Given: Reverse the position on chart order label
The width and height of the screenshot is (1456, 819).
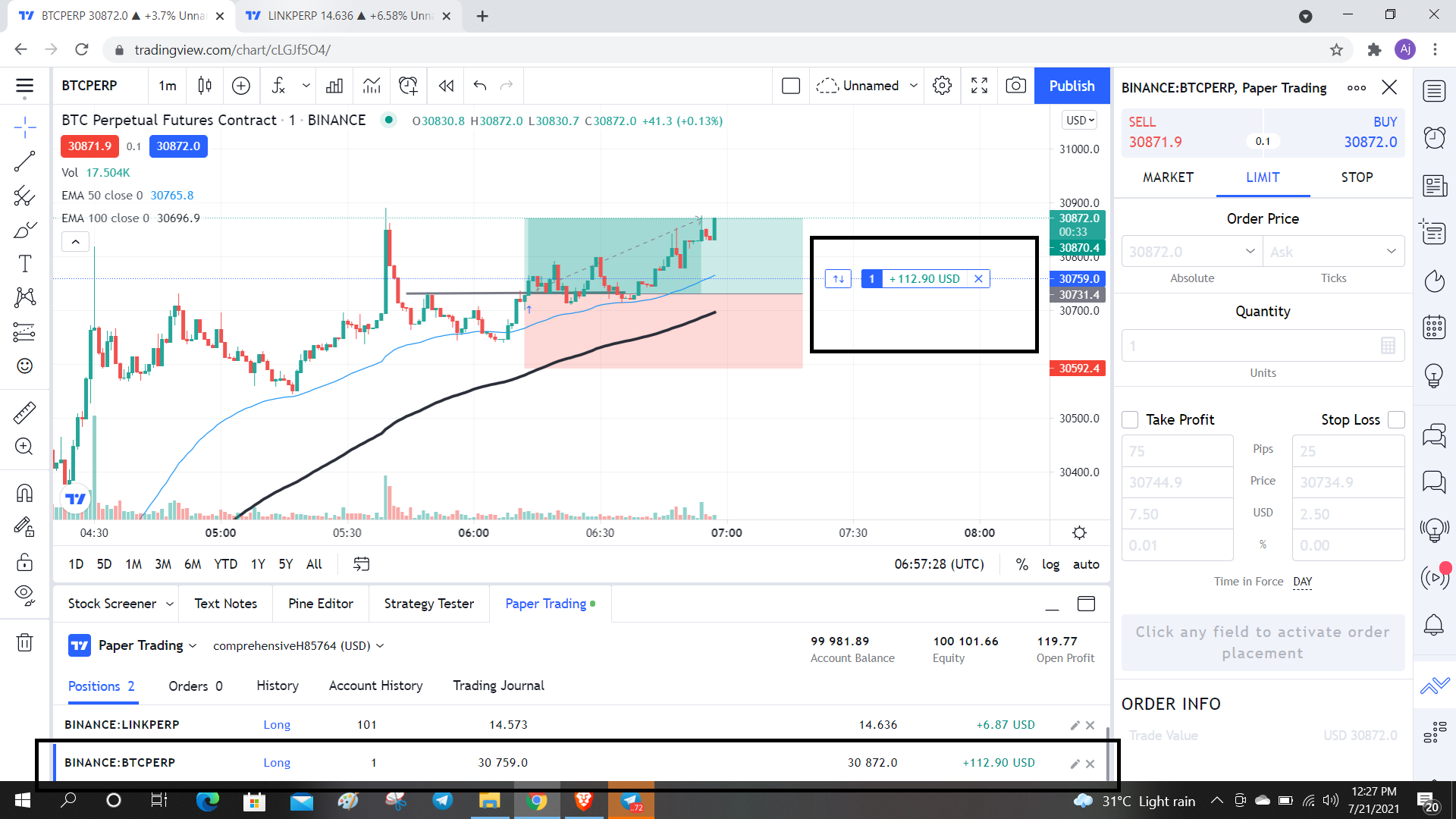Looking at the screenshot, I should (838, 279).
